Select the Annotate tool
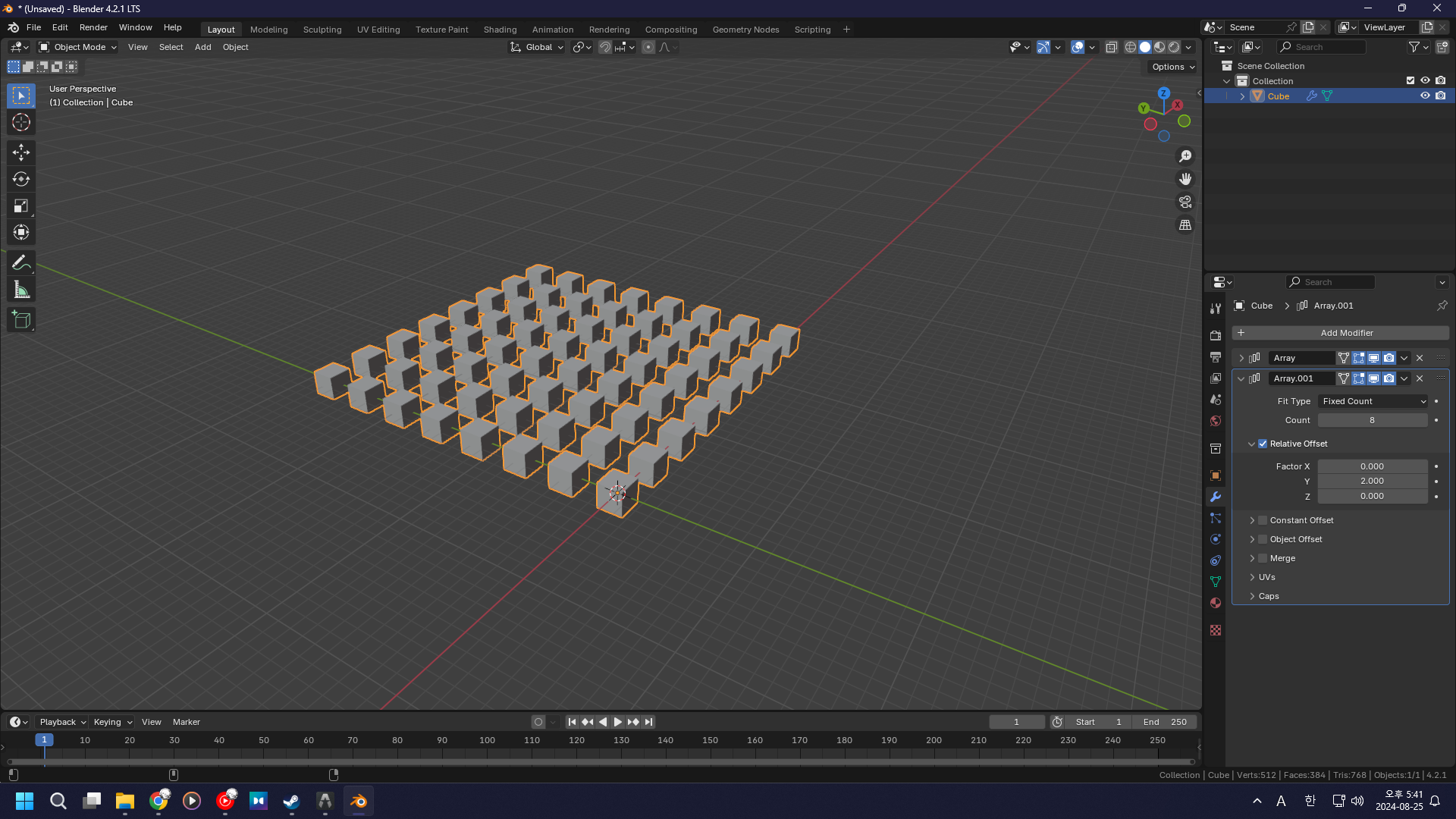 pyautogui.click(x=21, y=263)
